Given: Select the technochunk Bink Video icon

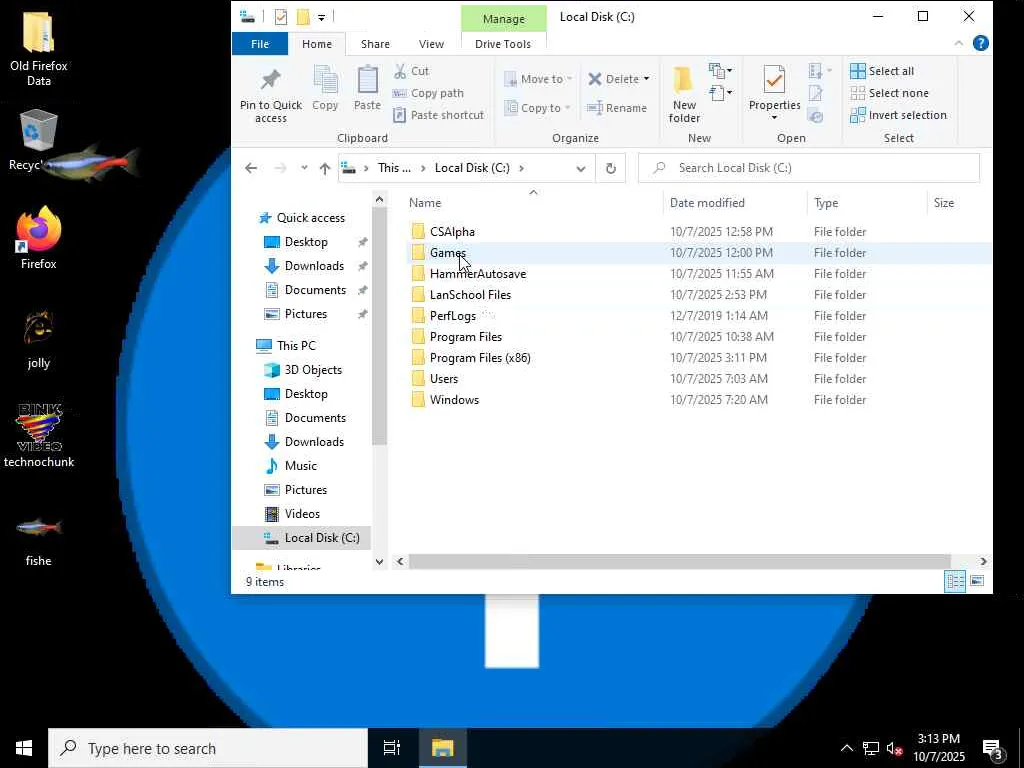Looking at the screenshot, I should pos(39,436).
